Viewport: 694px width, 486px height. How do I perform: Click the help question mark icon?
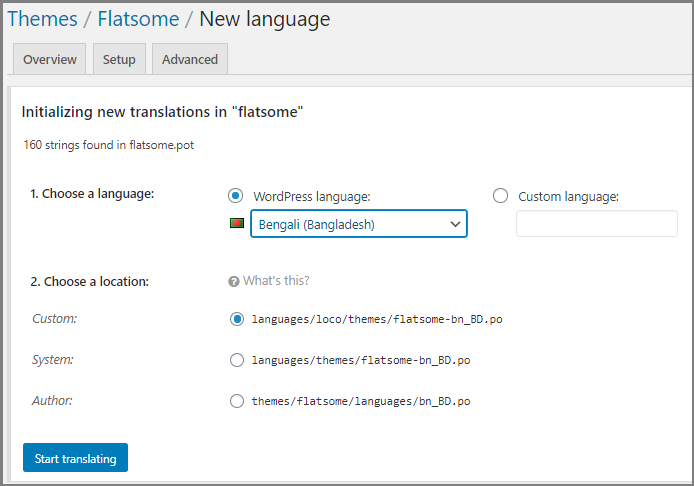click(x=234, y=282)
